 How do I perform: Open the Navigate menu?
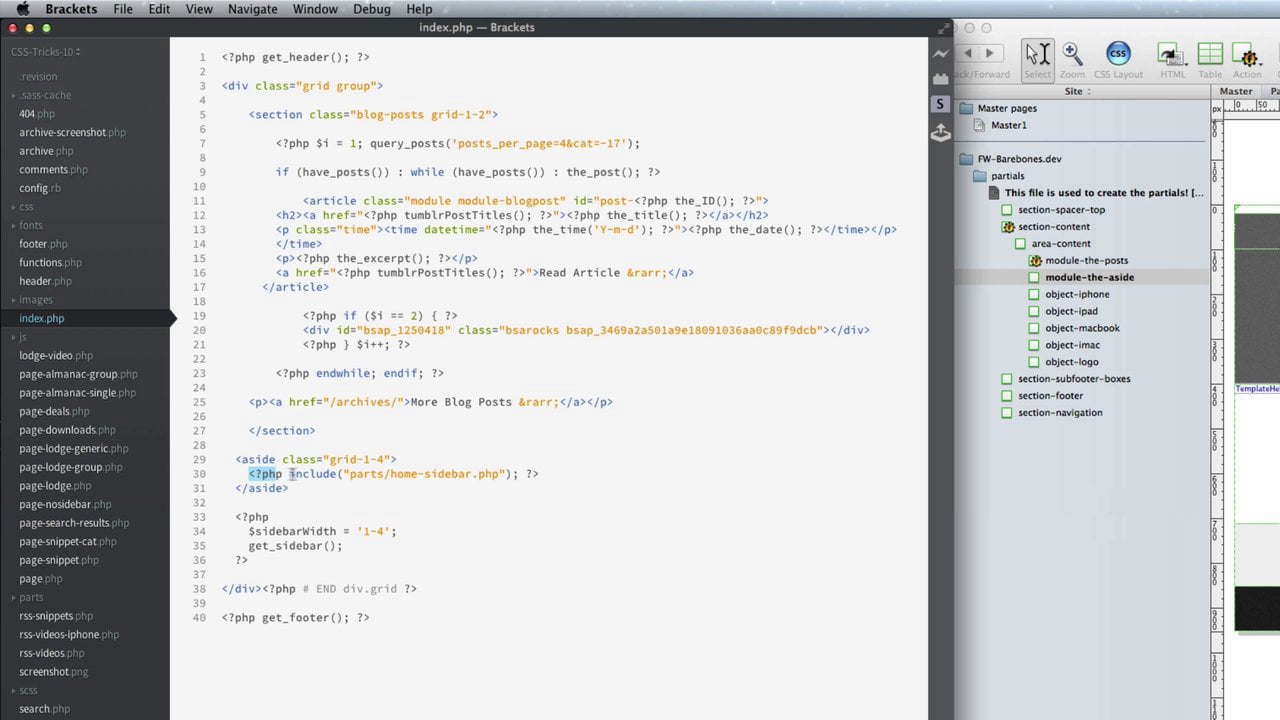[252, 9]
